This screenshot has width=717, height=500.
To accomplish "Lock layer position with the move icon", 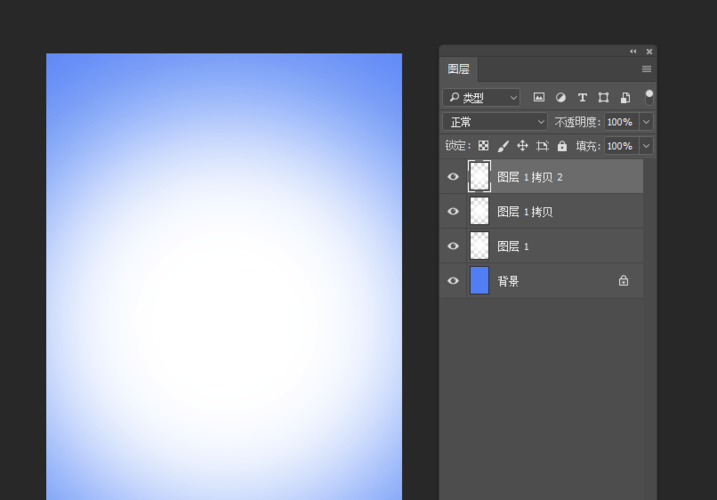I will 522,146.
